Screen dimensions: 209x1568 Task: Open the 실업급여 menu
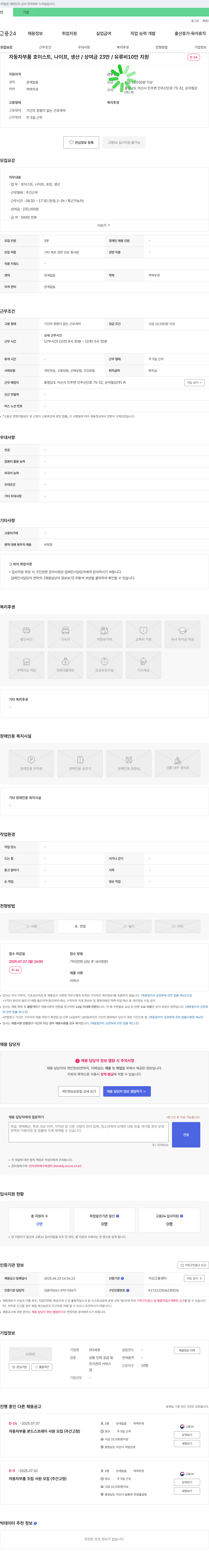[x=104, y=34]
